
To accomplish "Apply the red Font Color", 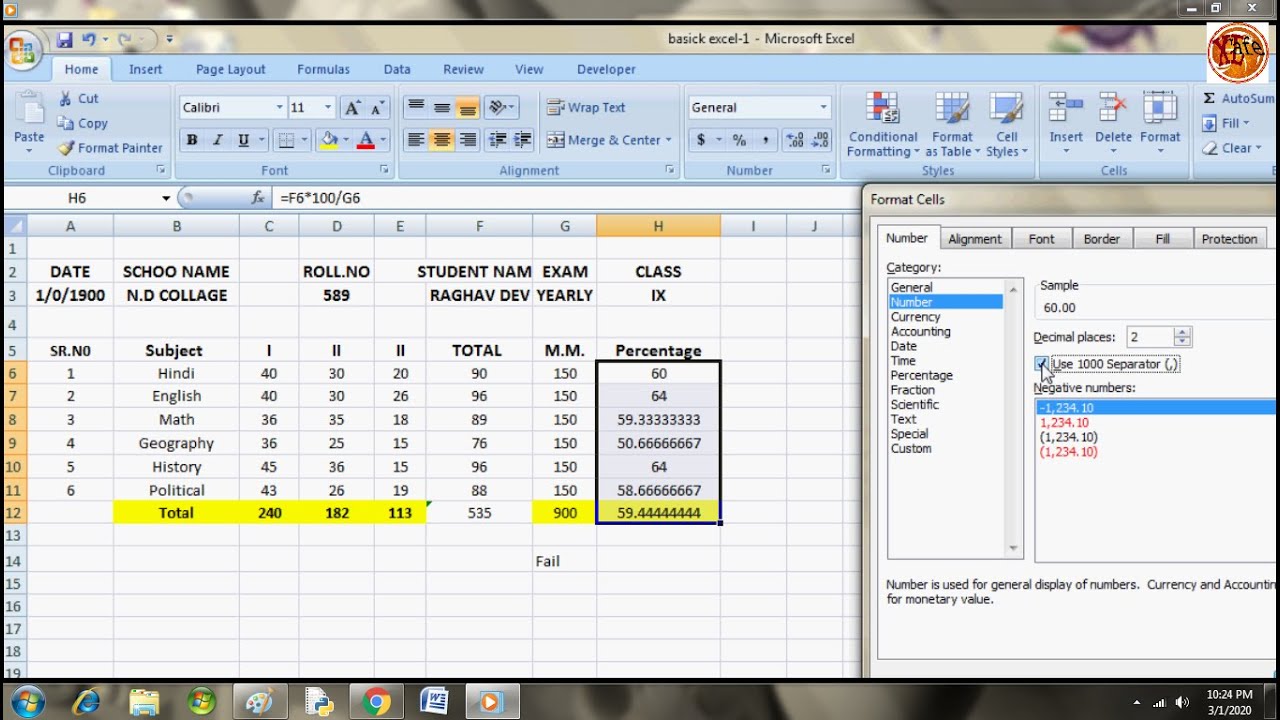I will coord(365,140).
